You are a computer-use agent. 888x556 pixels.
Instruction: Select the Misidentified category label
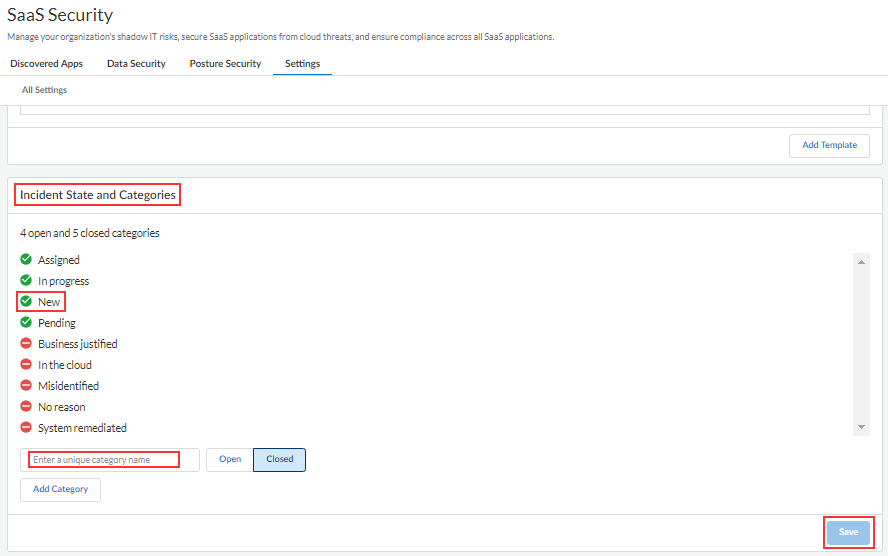coord(69,386)
